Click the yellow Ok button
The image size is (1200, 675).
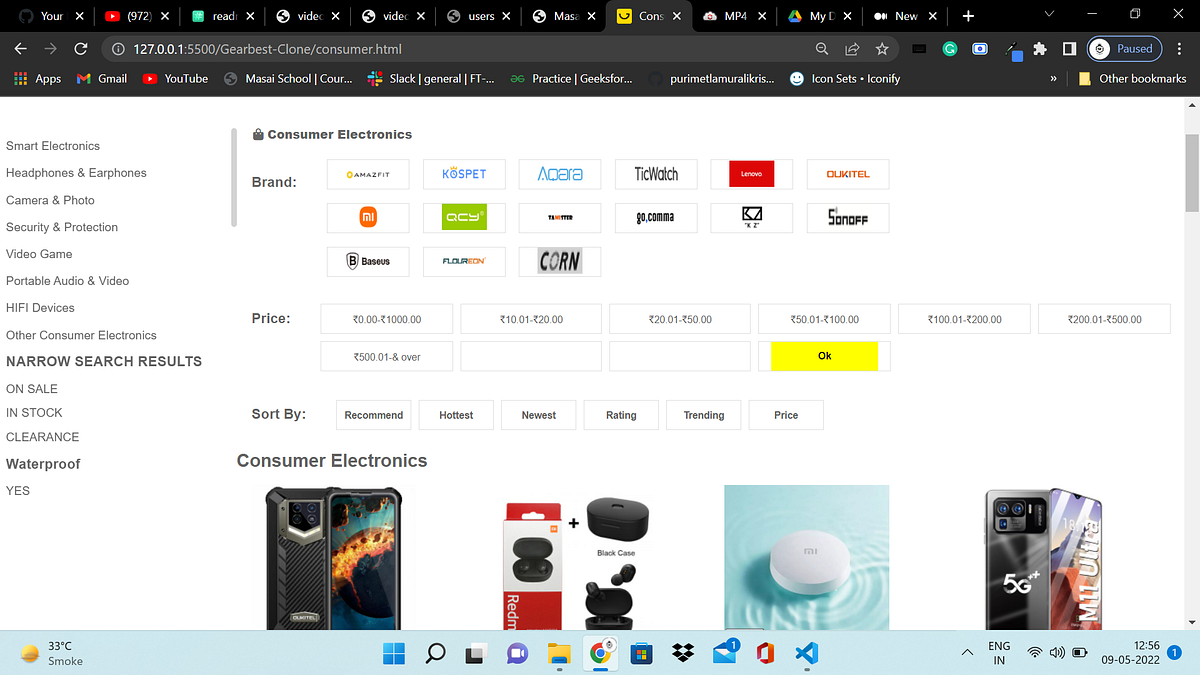[x=824, y=356]
